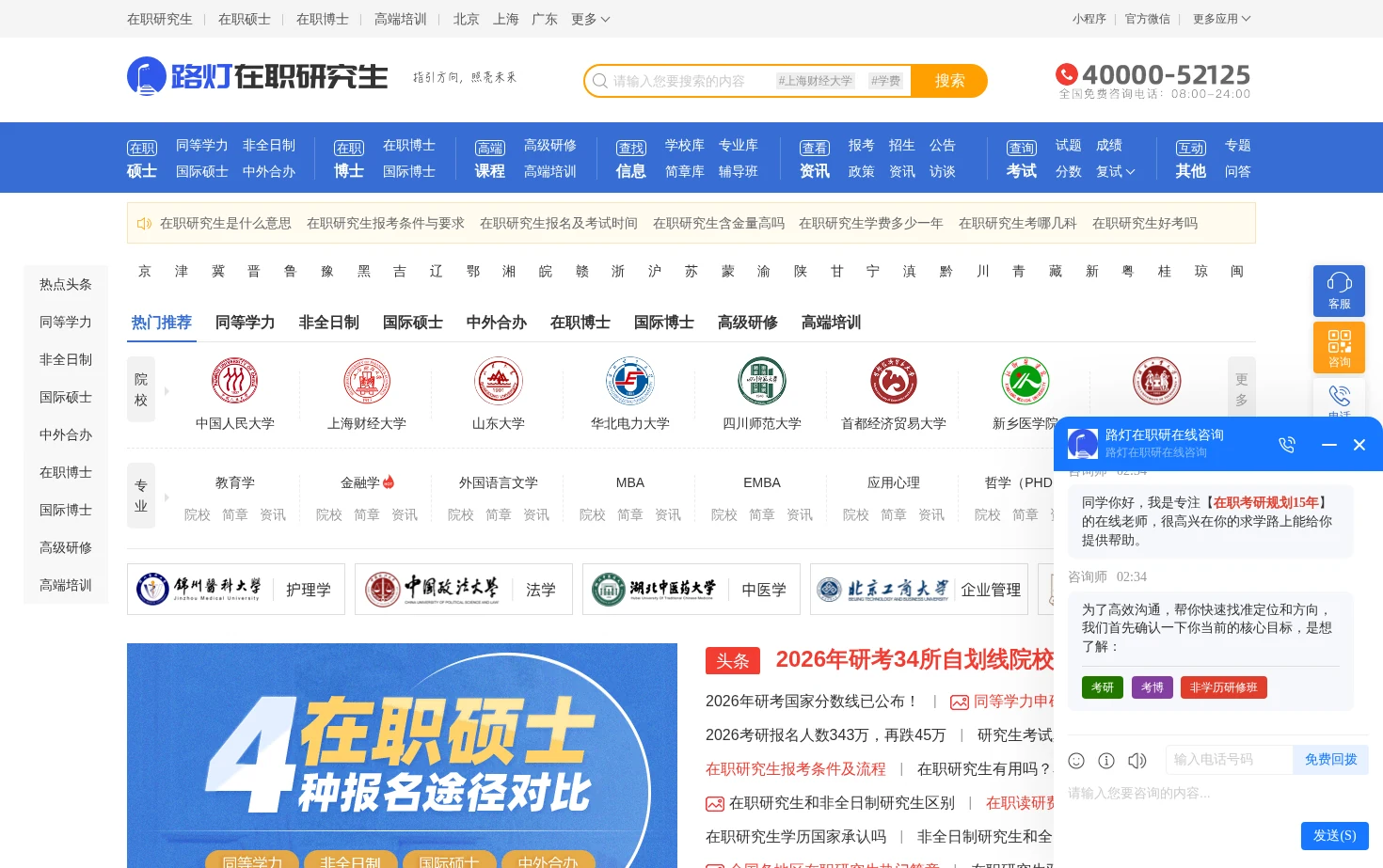
Task: Switch to the 同等学力 tab
Action: click(246, 323)
